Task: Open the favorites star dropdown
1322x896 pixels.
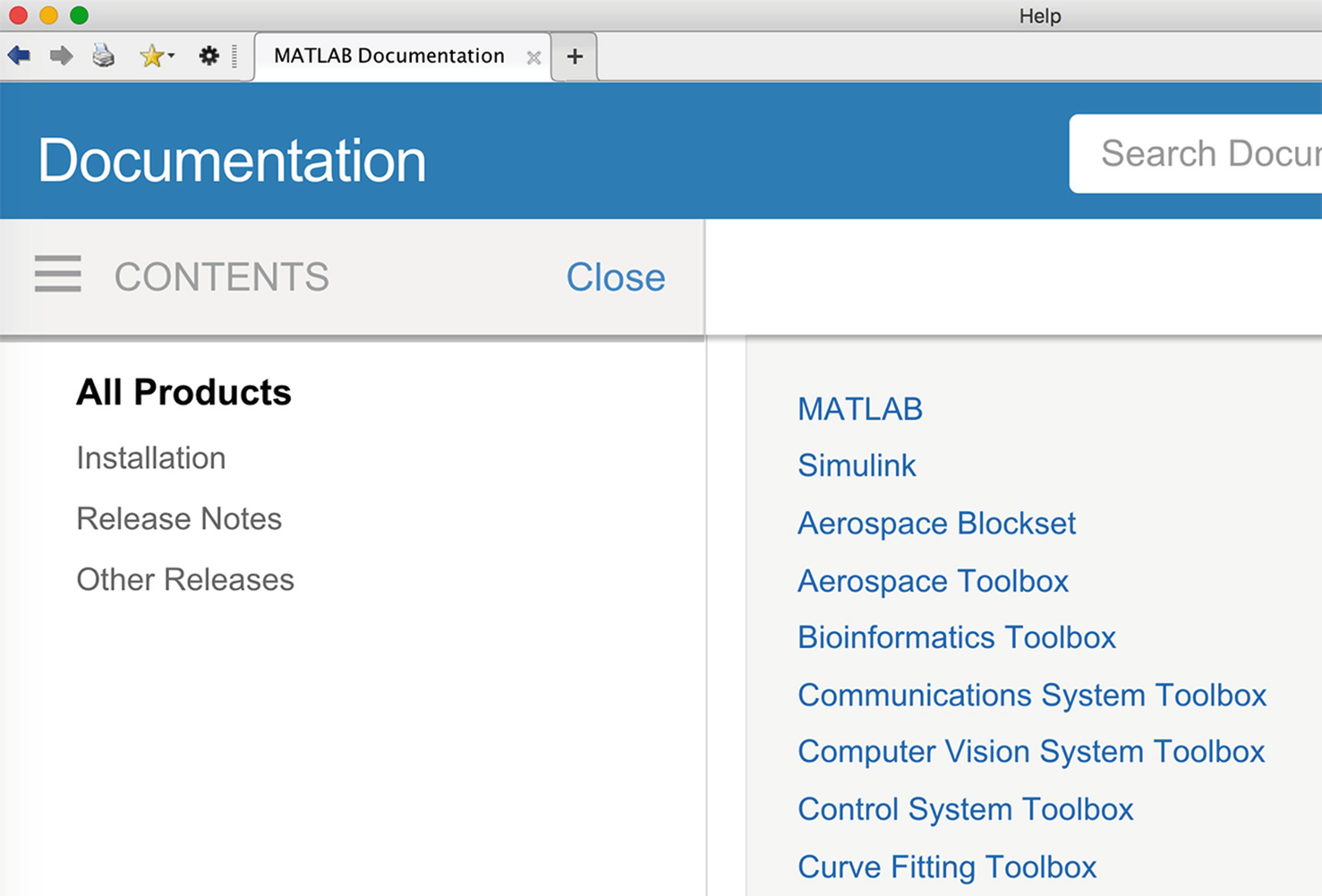Action: [157, 56]
